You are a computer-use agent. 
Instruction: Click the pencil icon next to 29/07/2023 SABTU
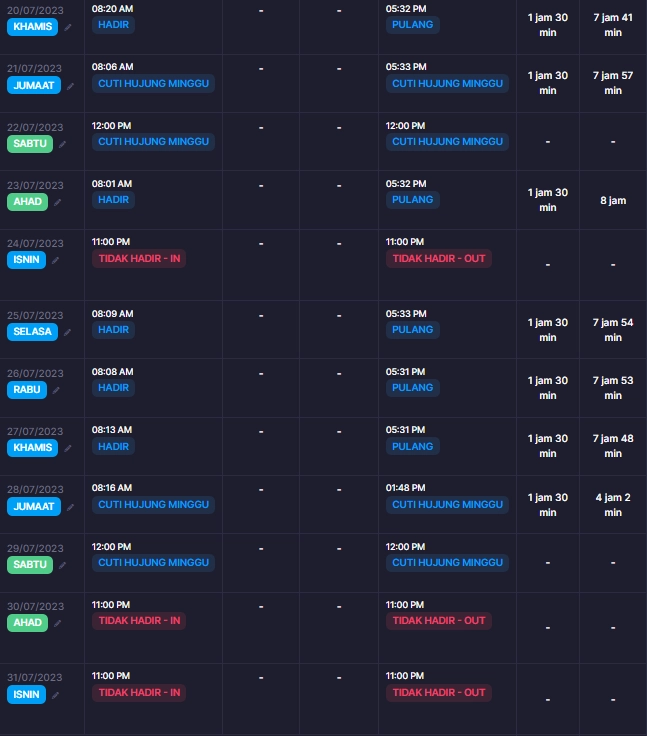(x=62, y=565)
